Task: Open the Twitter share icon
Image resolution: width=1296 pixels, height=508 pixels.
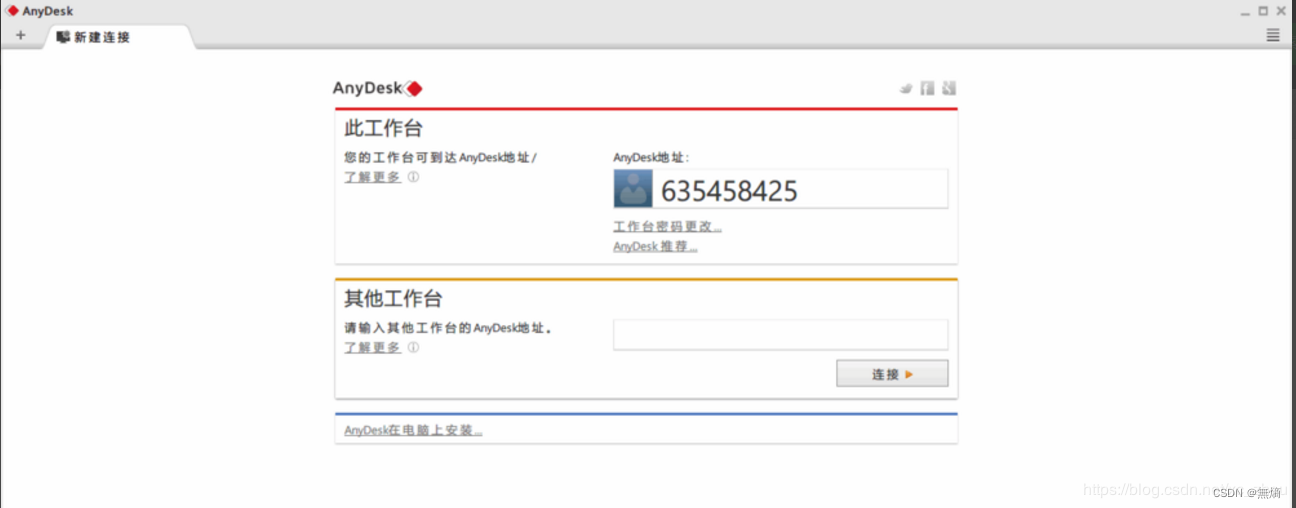Action: (x=906, y=88)
